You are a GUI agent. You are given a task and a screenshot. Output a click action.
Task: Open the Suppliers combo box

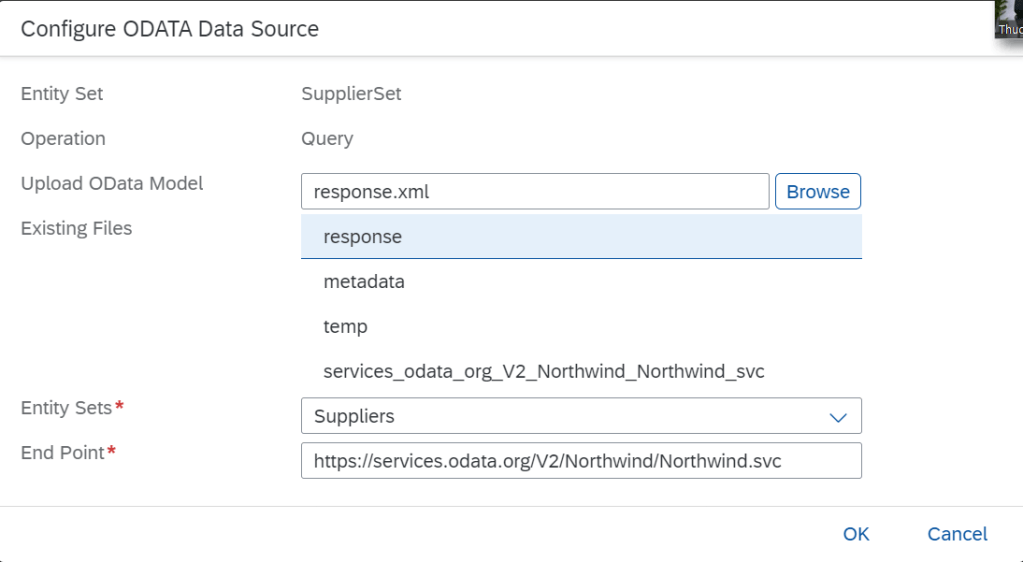(x=560, y=416)
